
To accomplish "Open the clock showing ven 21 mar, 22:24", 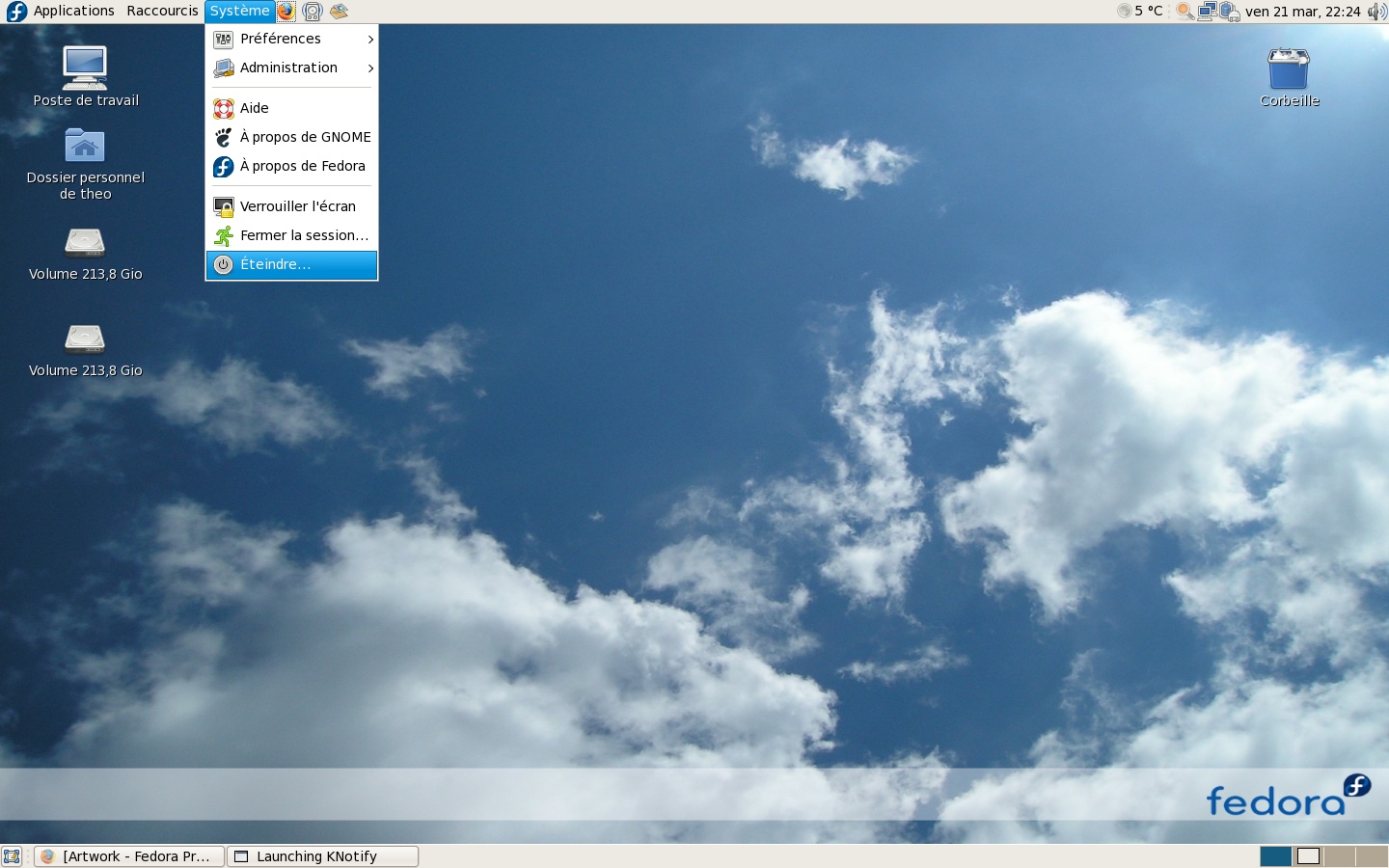I will [x=1302, y=12].
